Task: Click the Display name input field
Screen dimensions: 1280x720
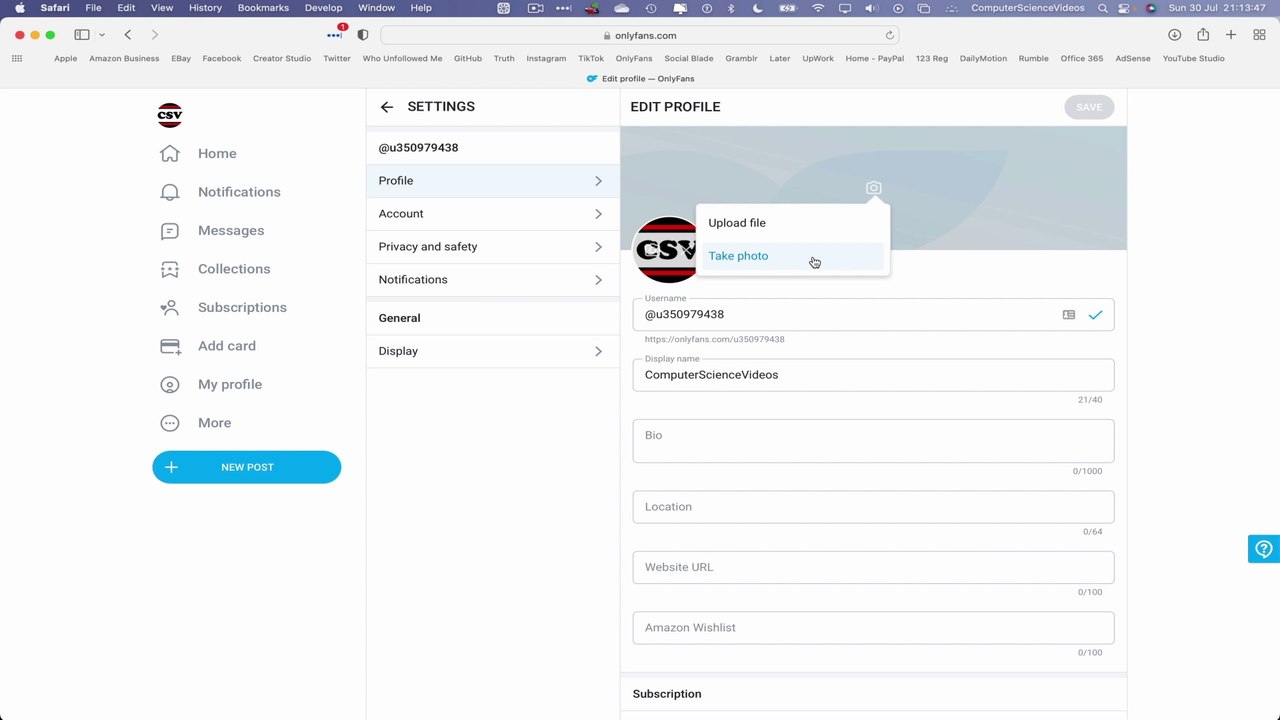Action: [x=873, y=375]
